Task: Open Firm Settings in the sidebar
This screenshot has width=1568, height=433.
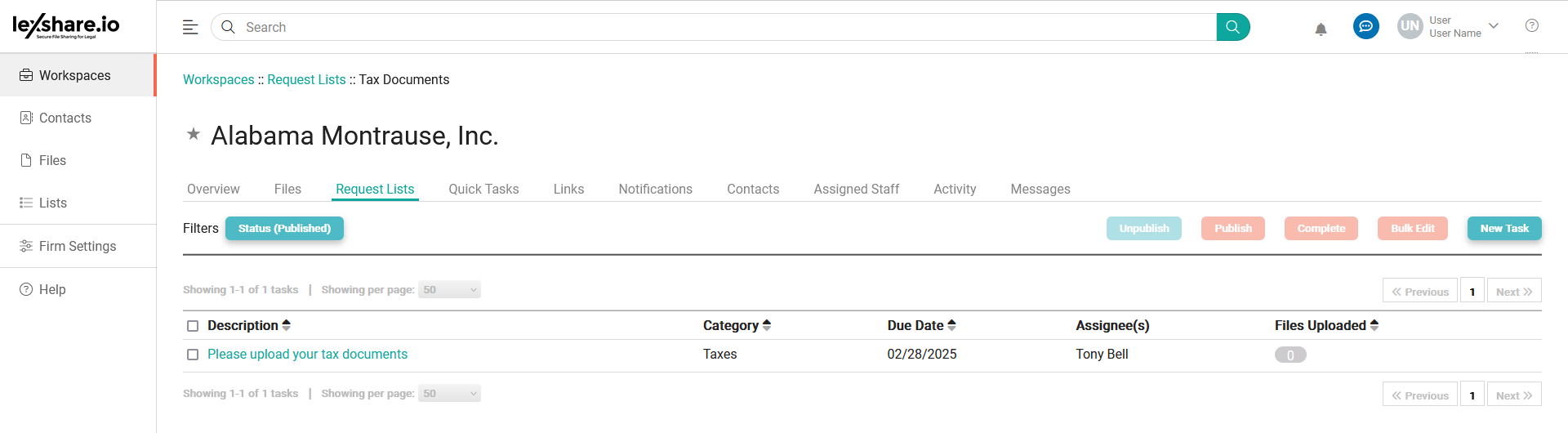Action: pos(78,246)
